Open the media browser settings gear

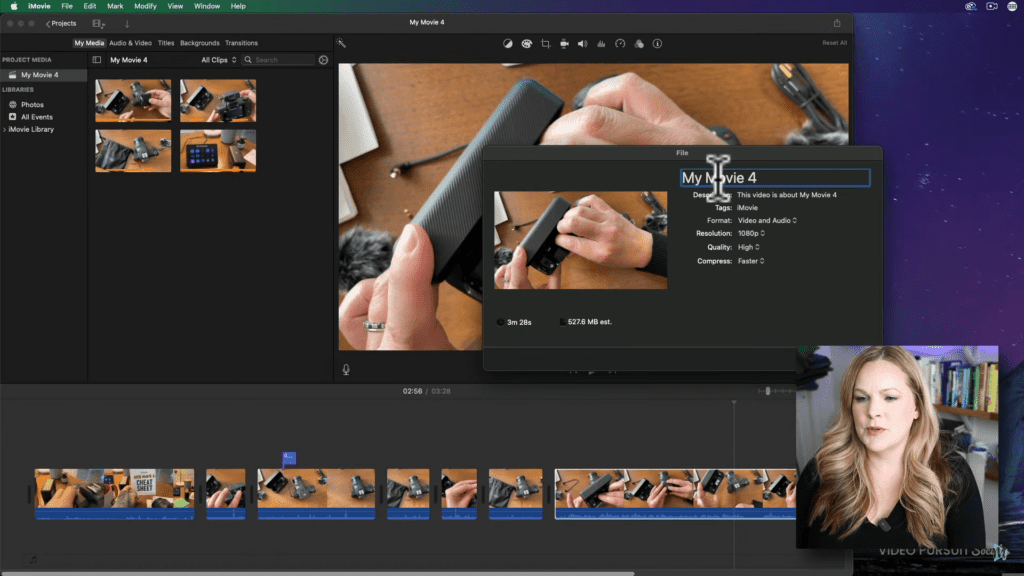(323, 60)
